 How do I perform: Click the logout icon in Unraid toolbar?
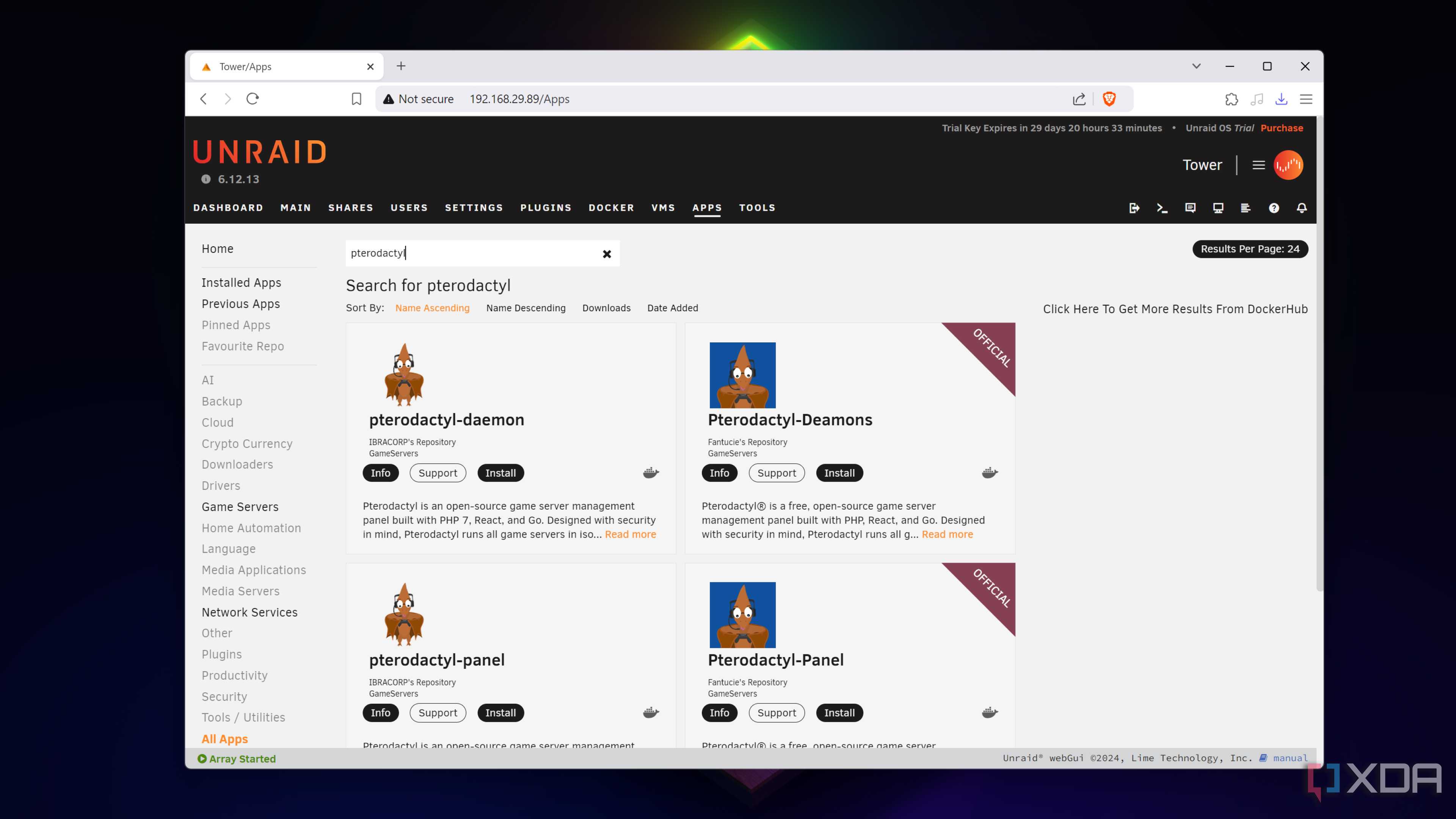pos(1134,208)
